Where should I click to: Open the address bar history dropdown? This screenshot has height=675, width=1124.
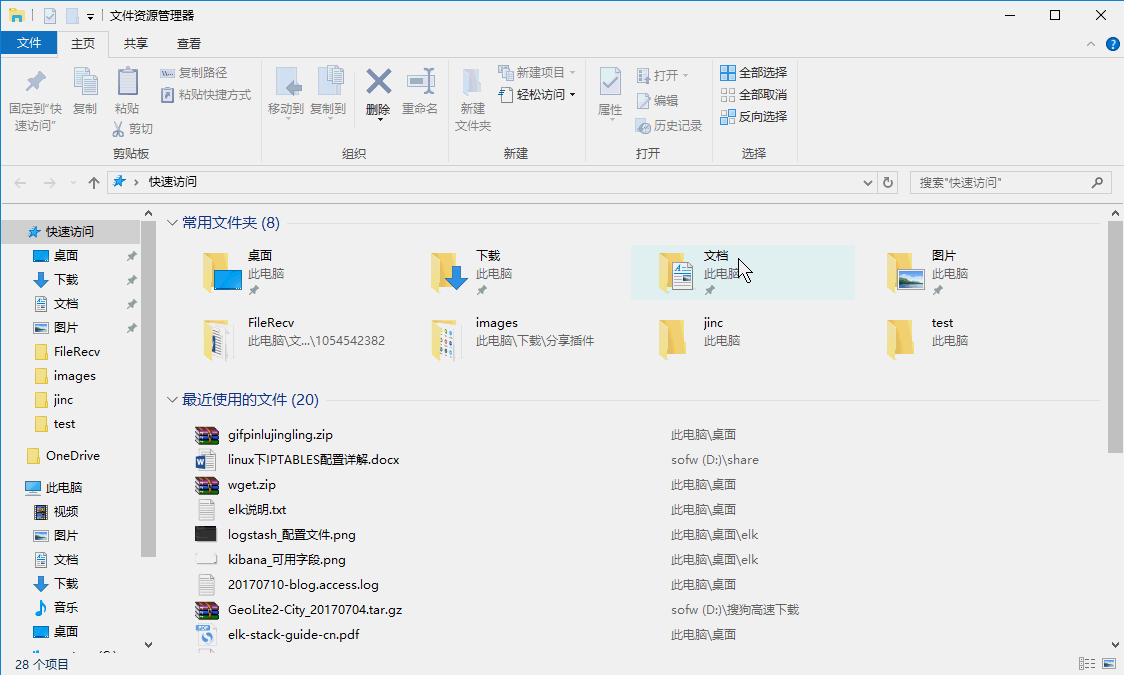coord(868,183)
